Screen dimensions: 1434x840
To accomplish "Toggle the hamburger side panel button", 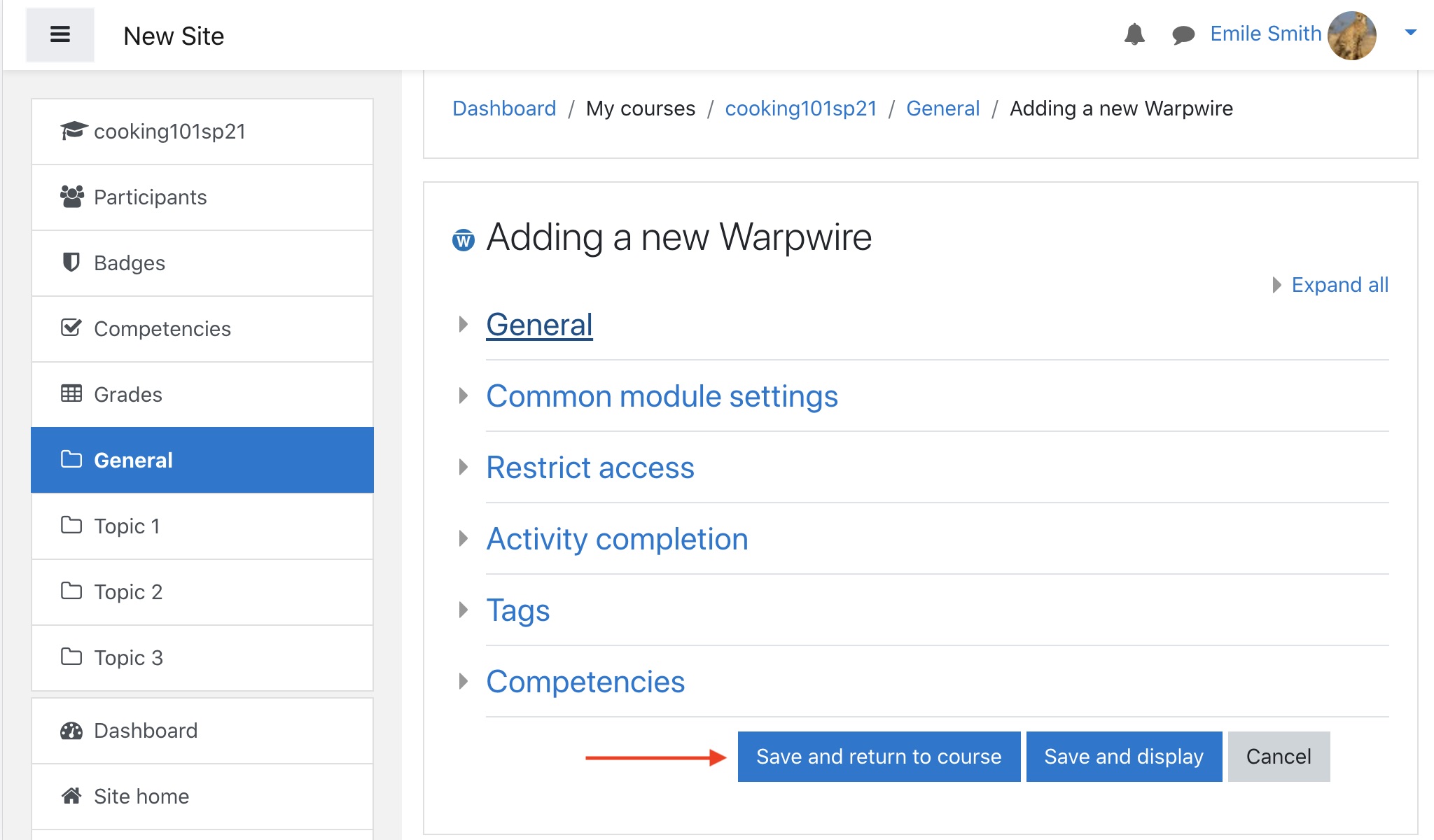I will point(60,34).
